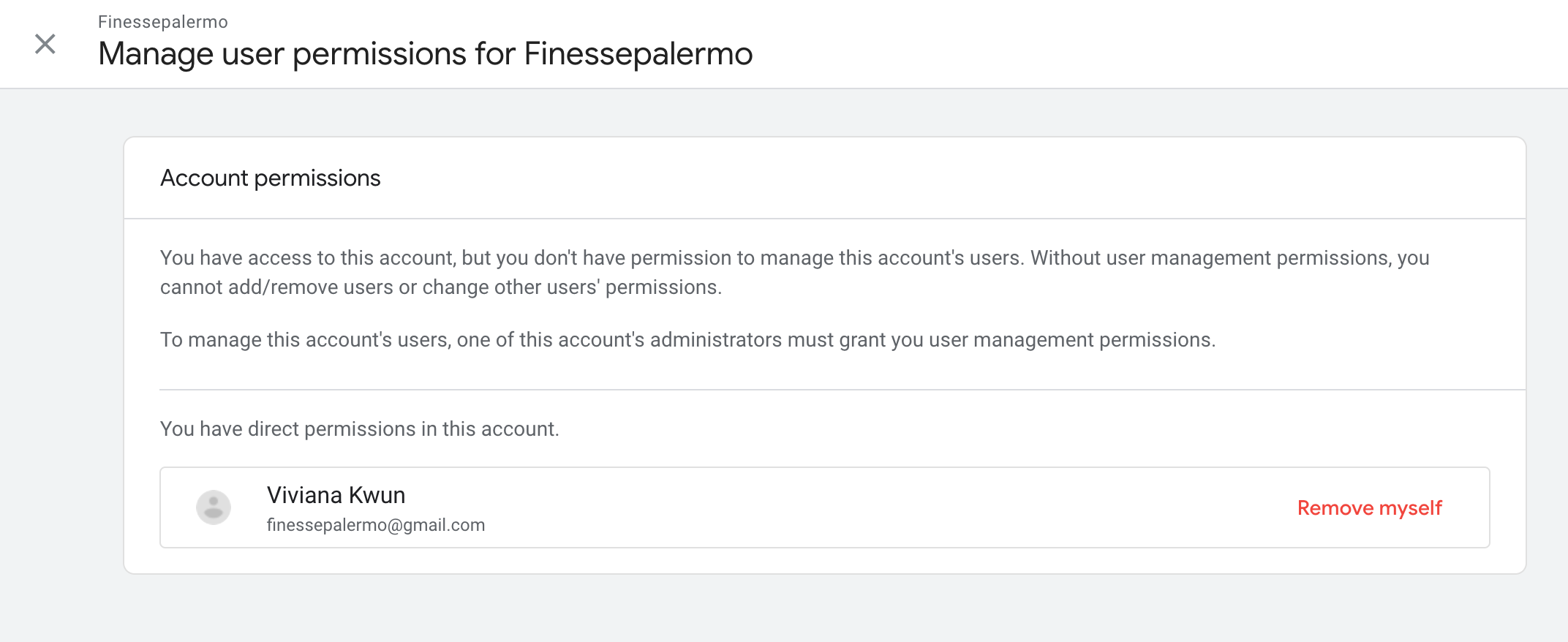
Task: Select the Viviana Kwun user name
Action: [336, 495]
